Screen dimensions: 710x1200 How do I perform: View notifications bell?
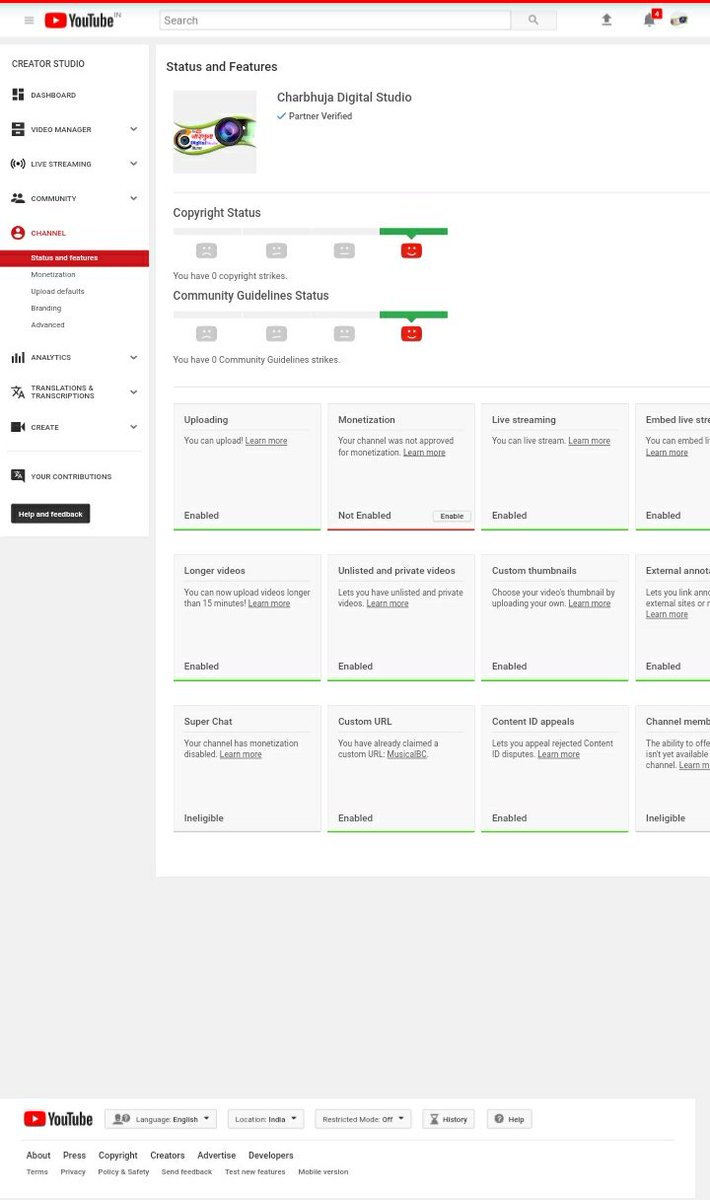(x=649, y=20)
